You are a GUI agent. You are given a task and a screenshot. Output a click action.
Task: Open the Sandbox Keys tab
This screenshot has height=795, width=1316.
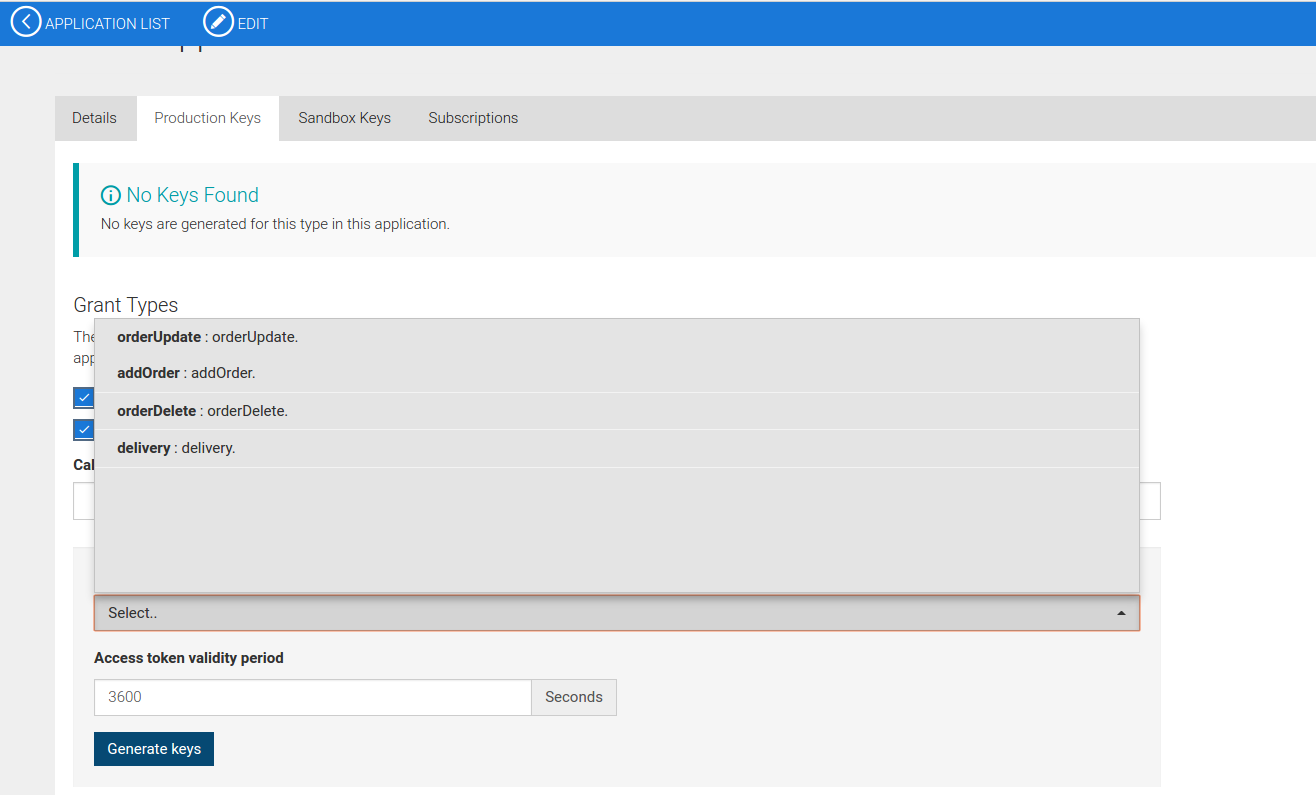(x=344, y=117)
